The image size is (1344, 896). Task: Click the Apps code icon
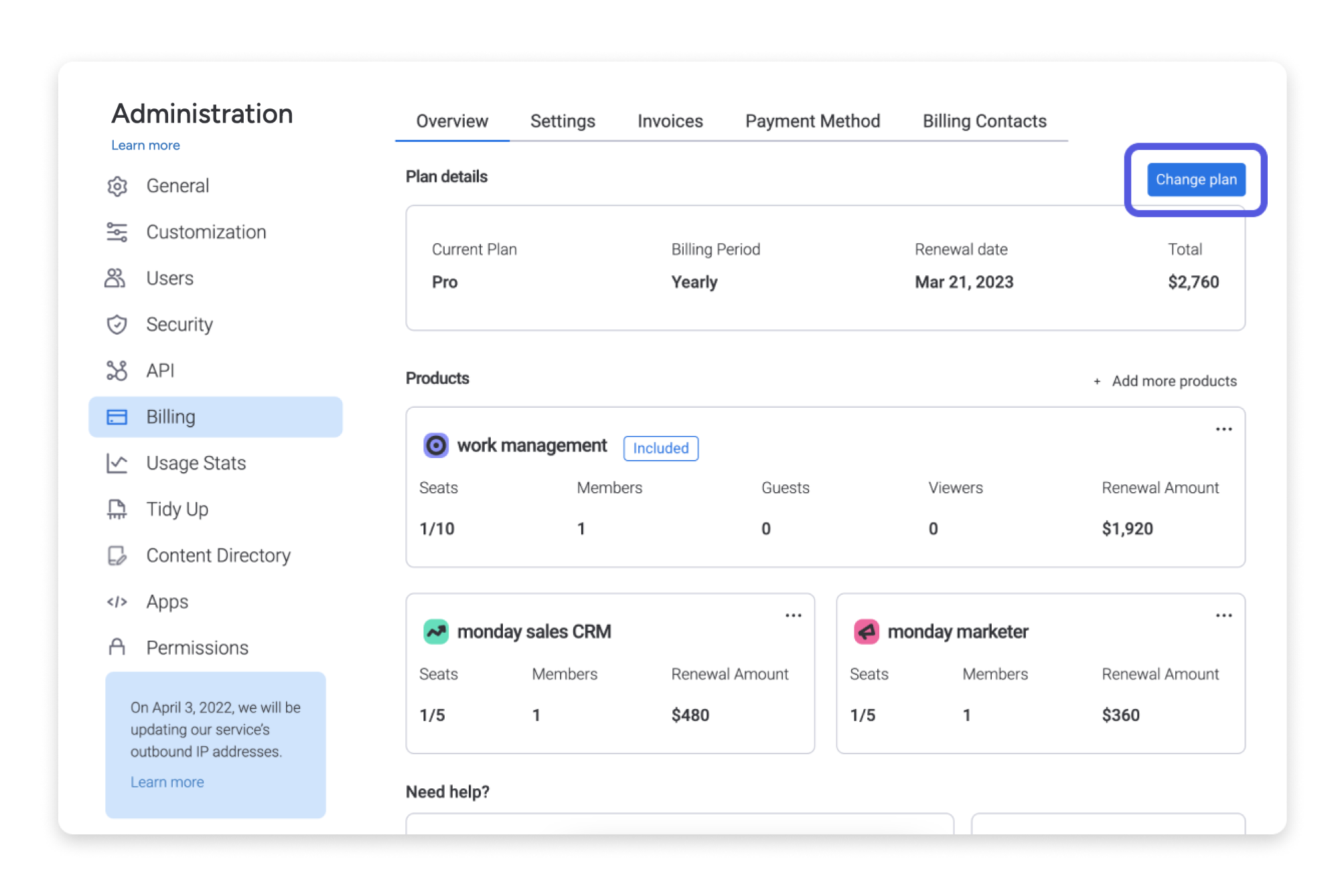coord(117,601)
